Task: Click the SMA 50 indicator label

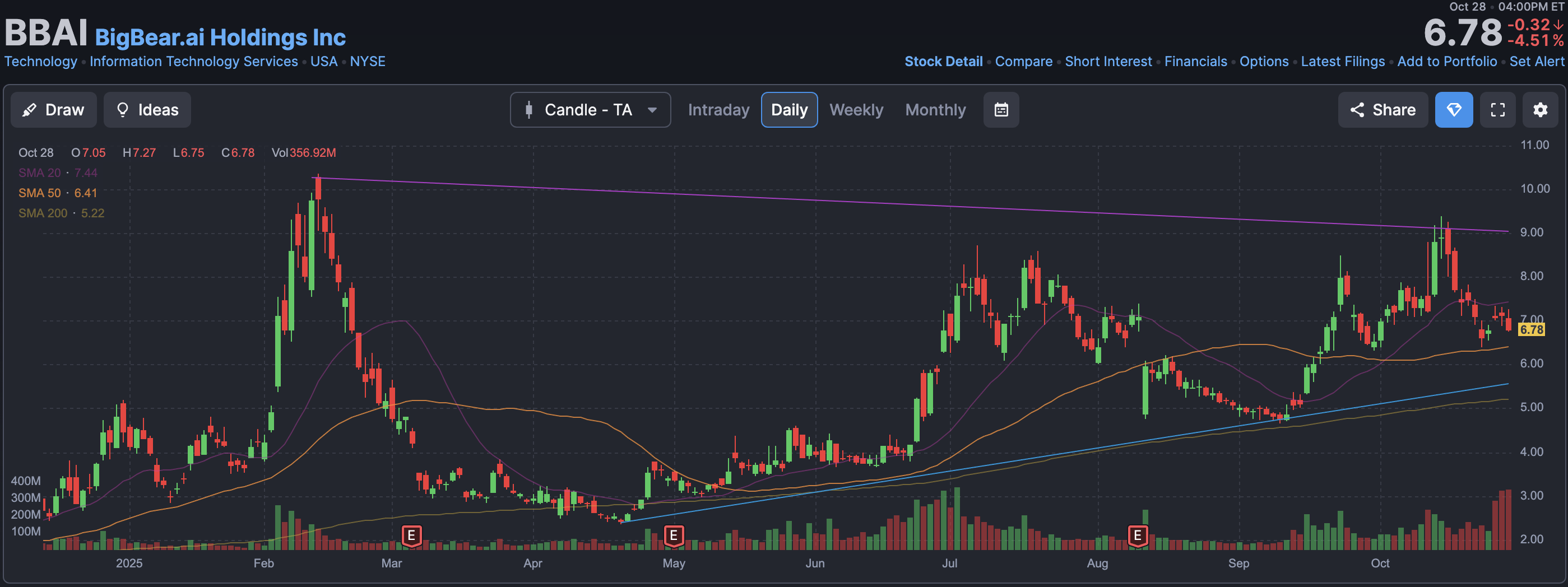Action: click(x=58, y=193)
